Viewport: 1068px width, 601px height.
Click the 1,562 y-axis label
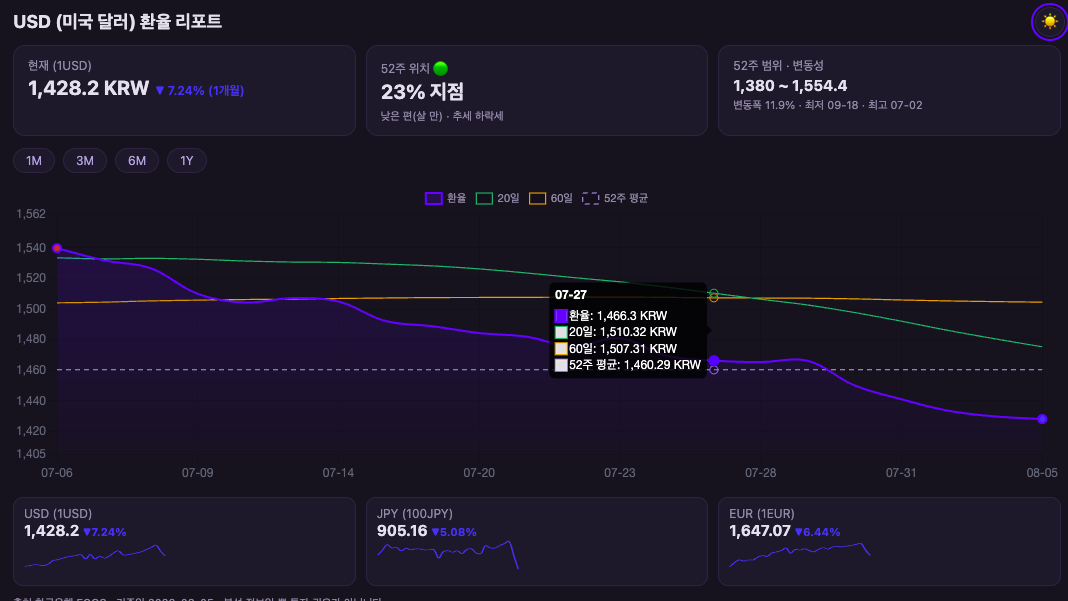pyautogui.click(x=31, y=214)
